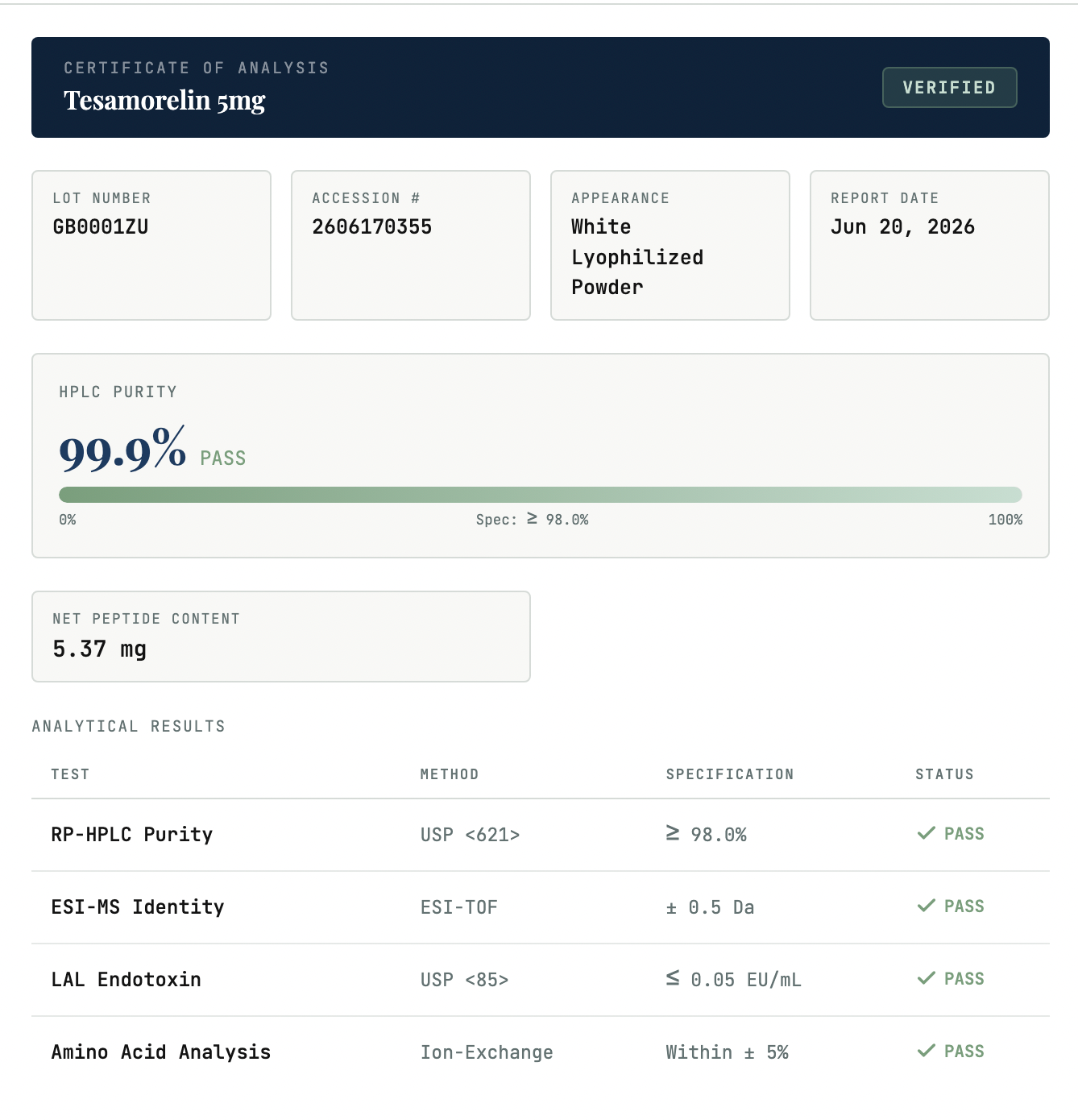Click the STATUS column header
Screen dimensions: 1078x1120
[x=944, y=774]
